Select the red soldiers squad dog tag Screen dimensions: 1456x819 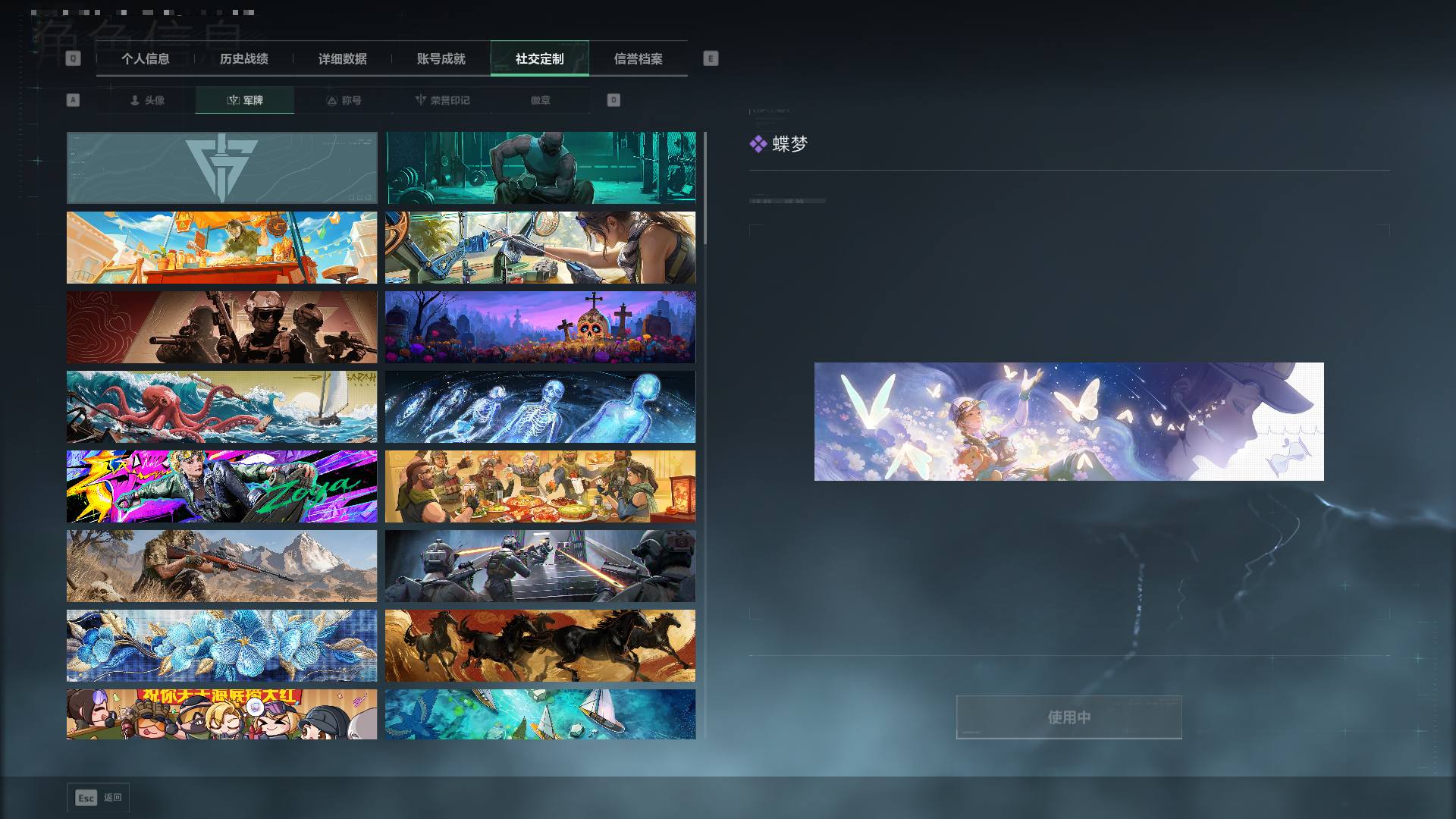(x=221, y=328)
